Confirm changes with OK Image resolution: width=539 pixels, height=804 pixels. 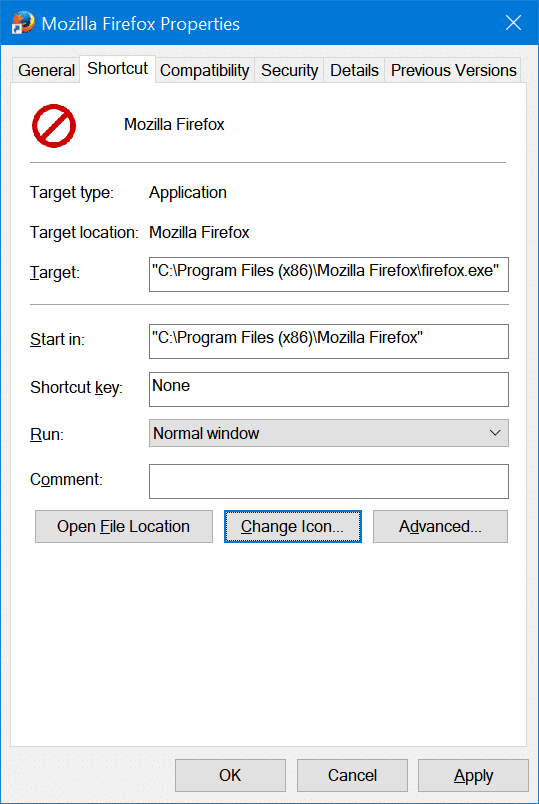pyautogui.click(x=230, y=775)
